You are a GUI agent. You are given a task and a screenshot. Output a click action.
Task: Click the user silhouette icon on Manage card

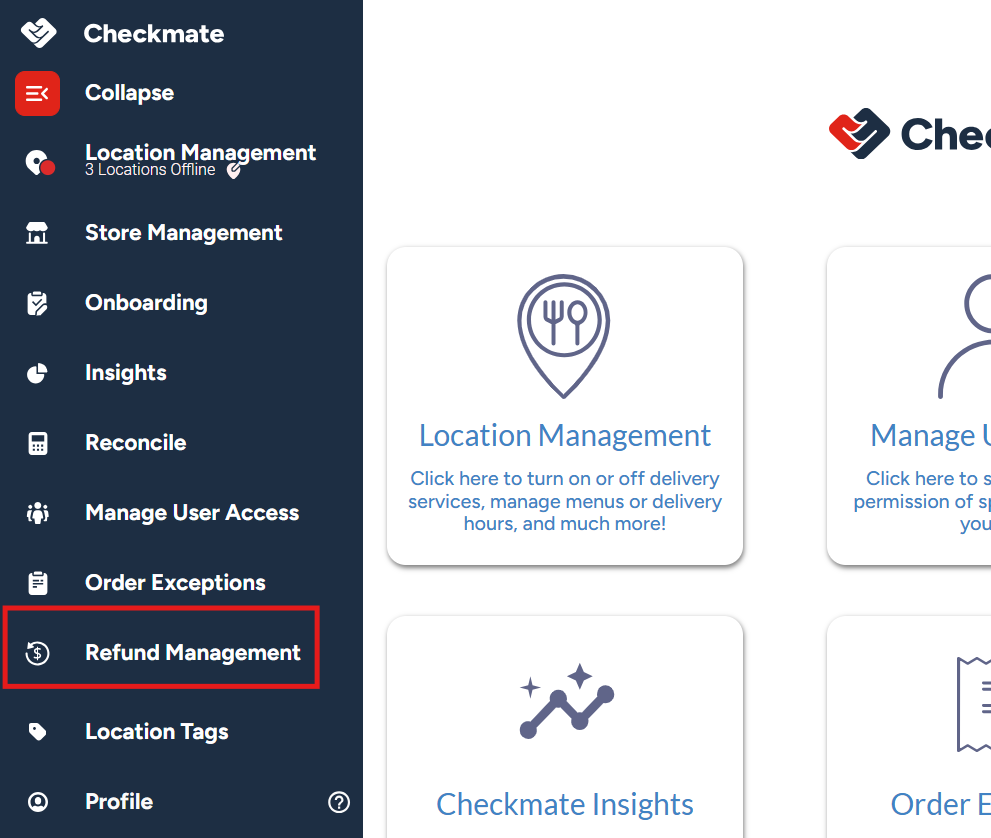click(965, 336)
